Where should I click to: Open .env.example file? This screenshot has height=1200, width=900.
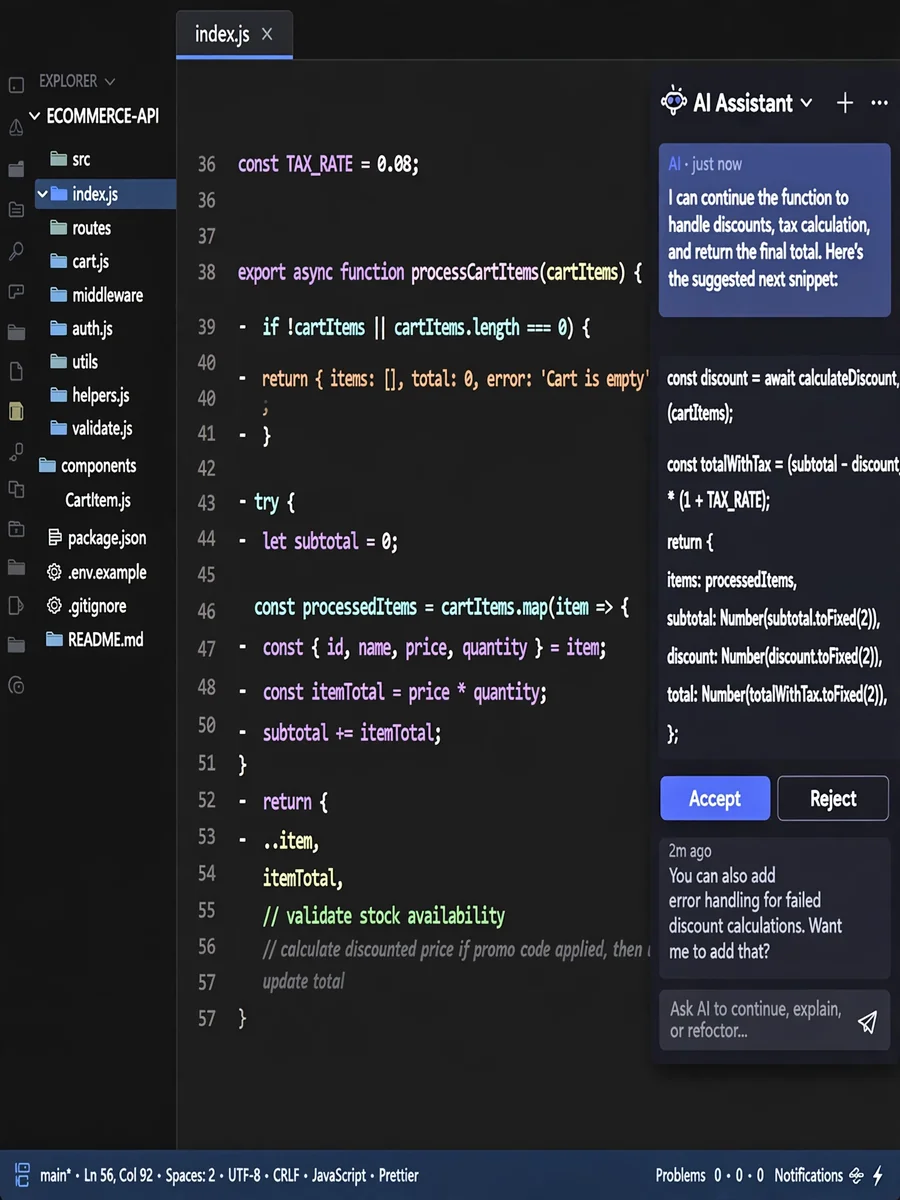97,572
